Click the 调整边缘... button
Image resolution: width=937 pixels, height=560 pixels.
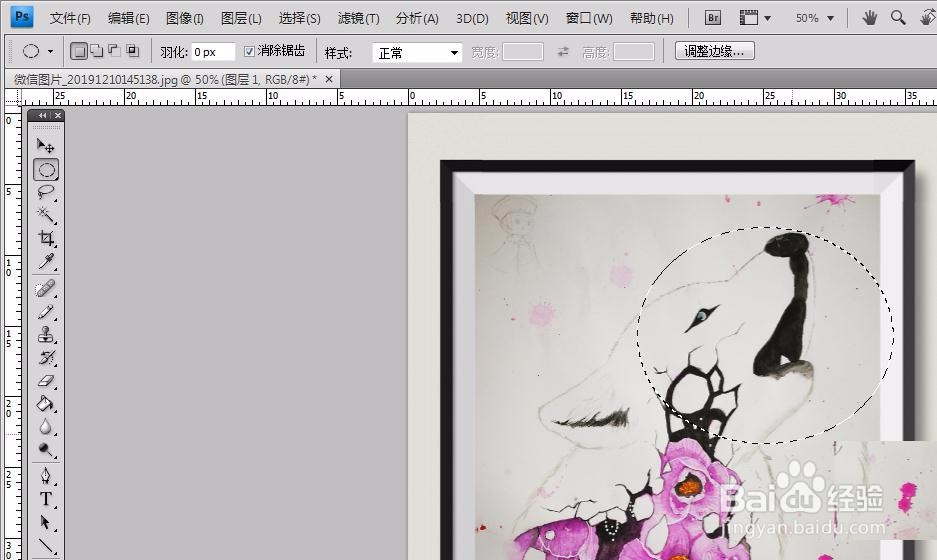(714, 51)
